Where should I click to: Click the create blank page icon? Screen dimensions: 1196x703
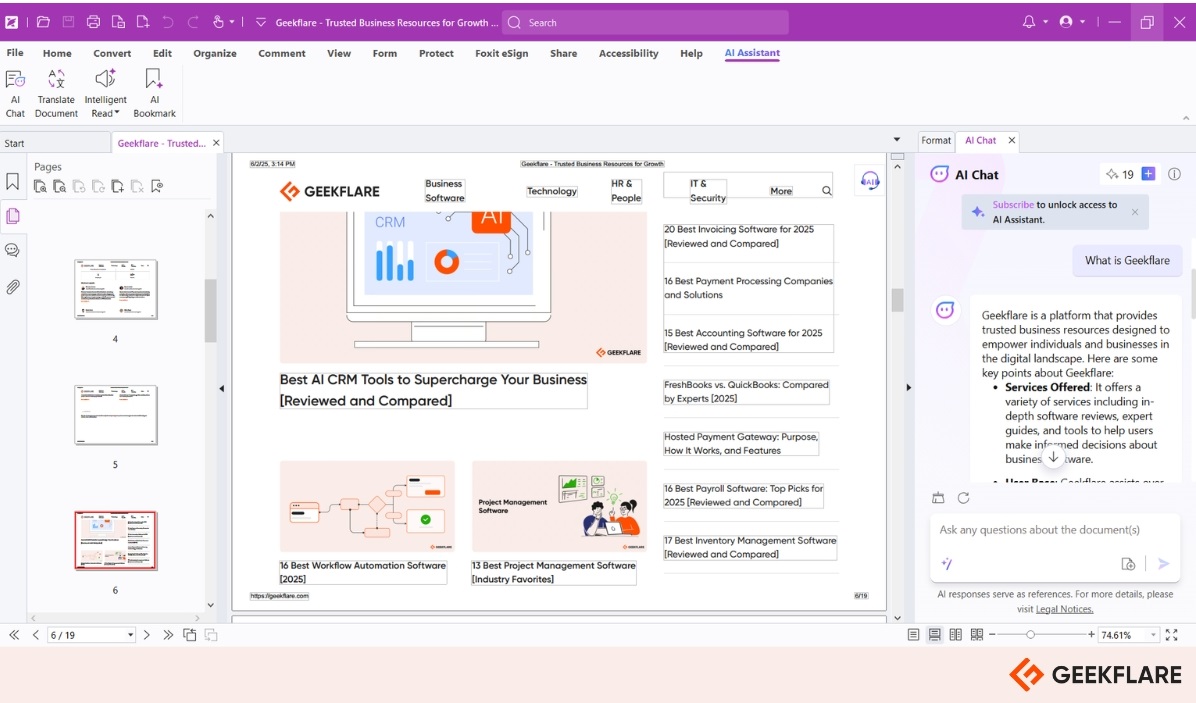tap(143, 22)
